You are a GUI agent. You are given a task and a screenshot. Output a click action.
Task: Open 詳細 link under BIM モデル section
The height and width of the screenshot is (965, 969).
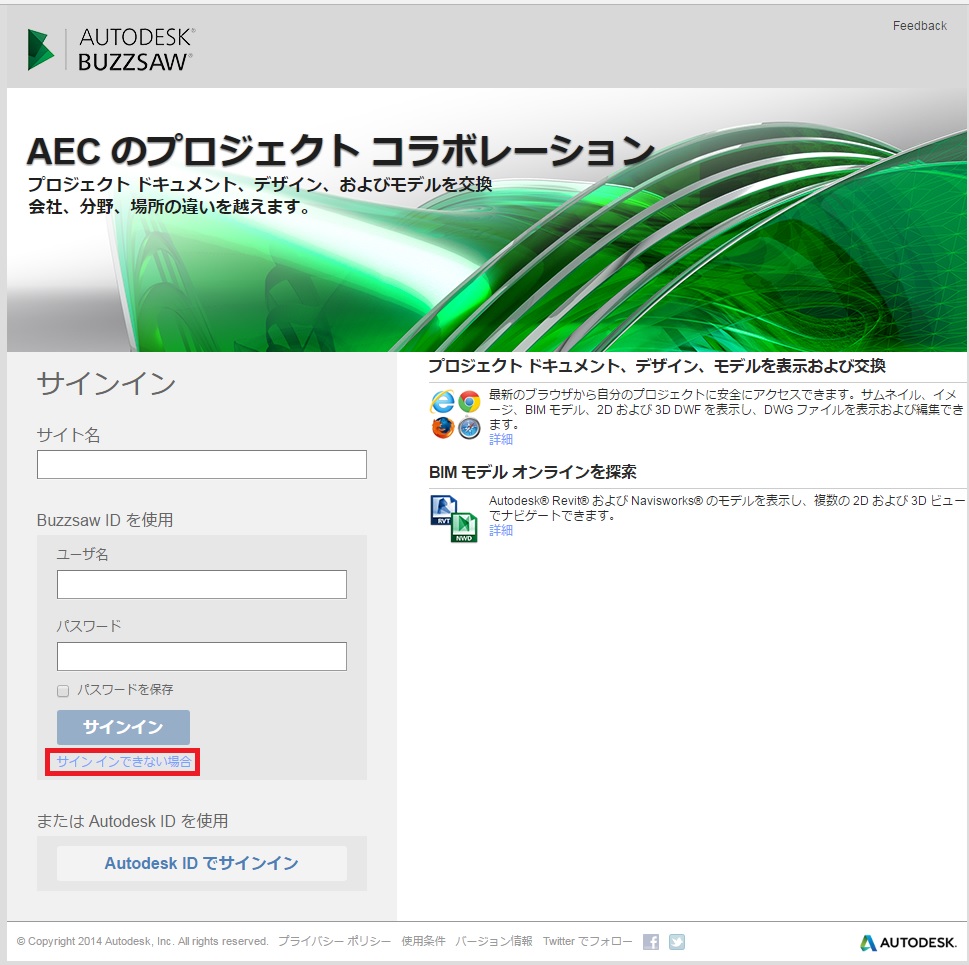[501, 530]
